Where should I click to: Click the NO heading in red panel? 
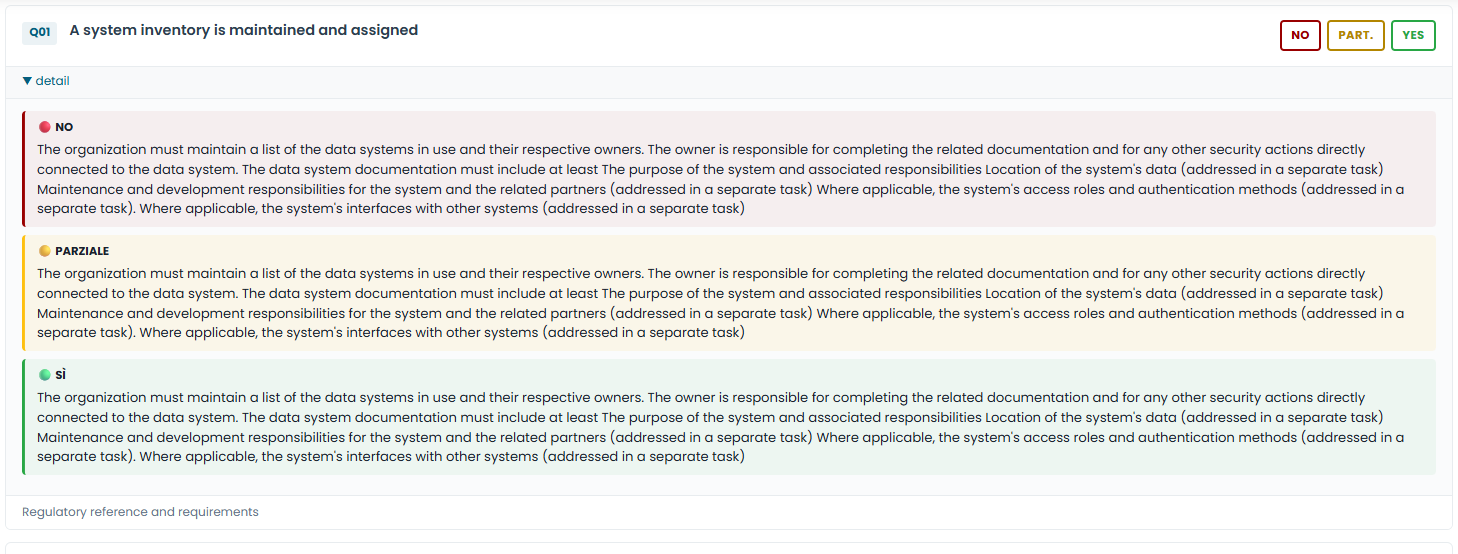click(x=64, y=127)
